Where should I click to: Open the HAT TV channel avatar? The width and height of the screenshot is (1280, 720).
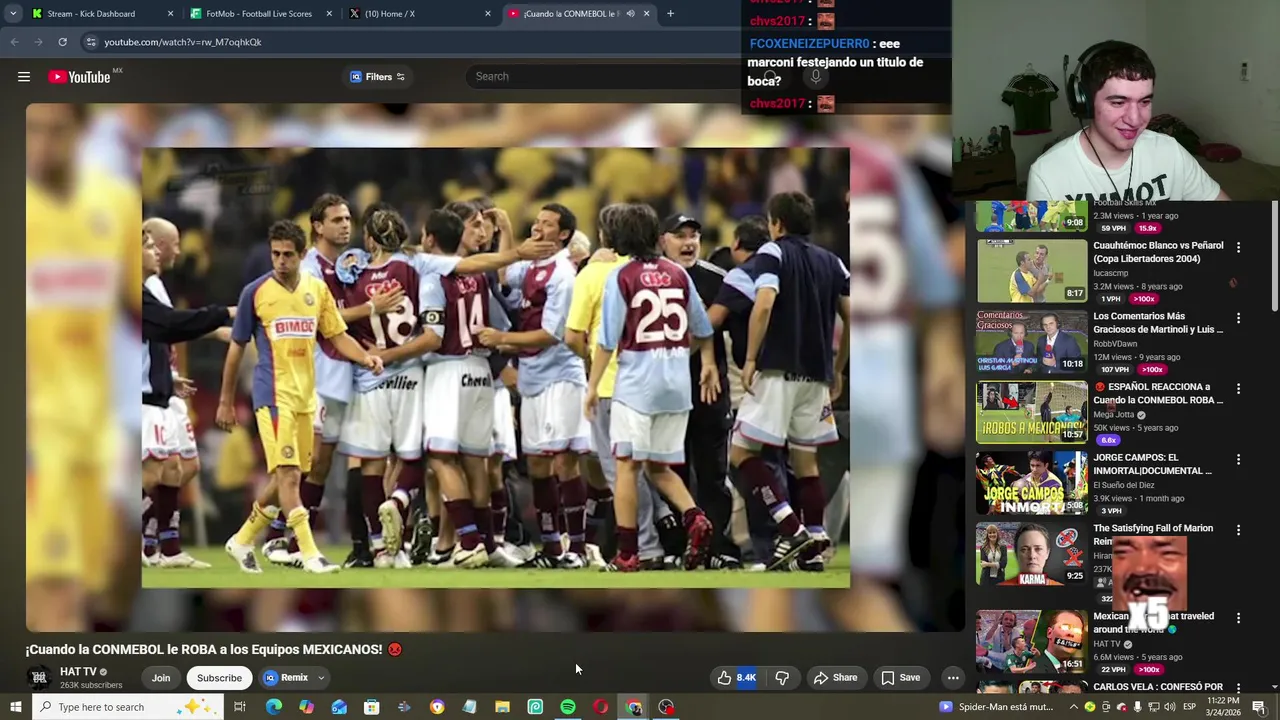point(39,678)
